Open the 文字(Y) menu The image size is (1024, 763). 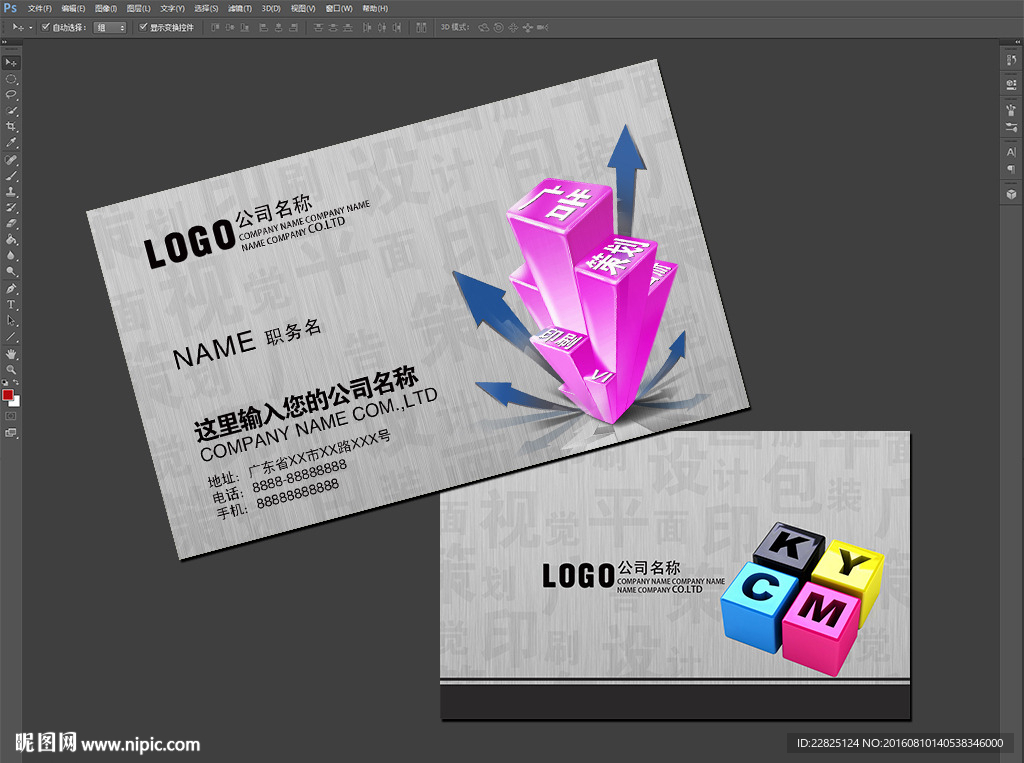tap(172, 8)
